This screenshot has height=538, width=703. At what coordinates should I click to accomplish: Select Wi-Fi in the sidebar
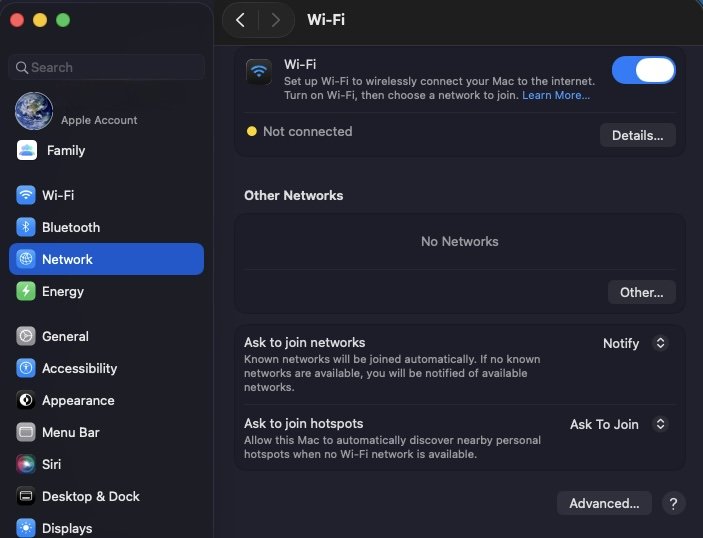(x=106, y=195)
